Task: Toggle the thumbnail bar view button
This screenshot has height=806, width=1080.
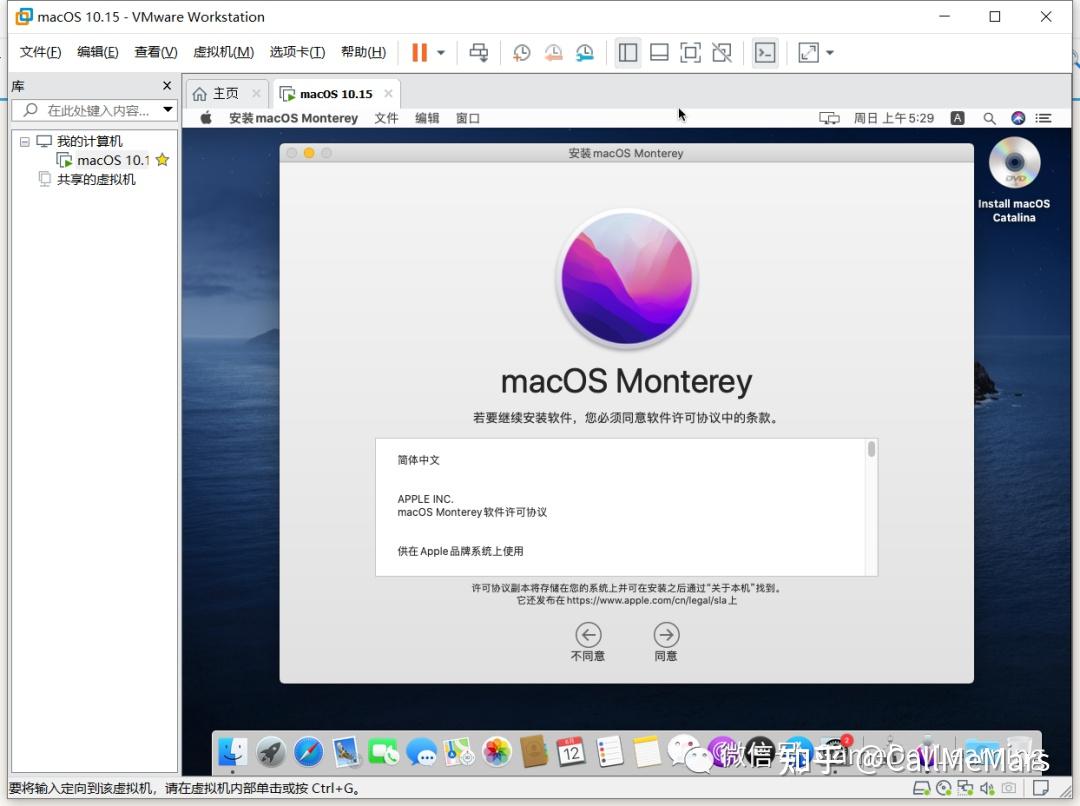Action: coord(659,52)
